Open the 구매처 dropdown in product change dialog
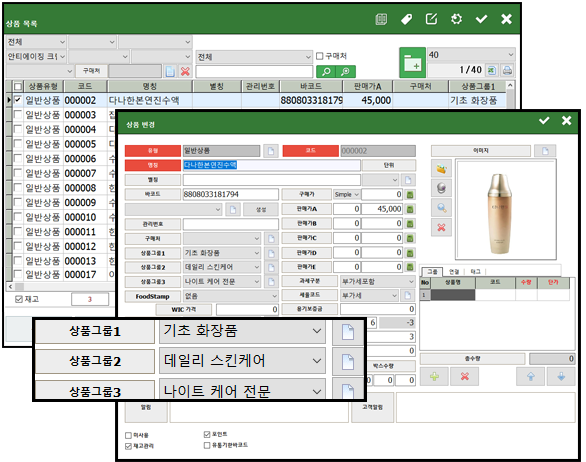This screenshot has height=462, width=586. pyautogui.click(x=222, y=238)
